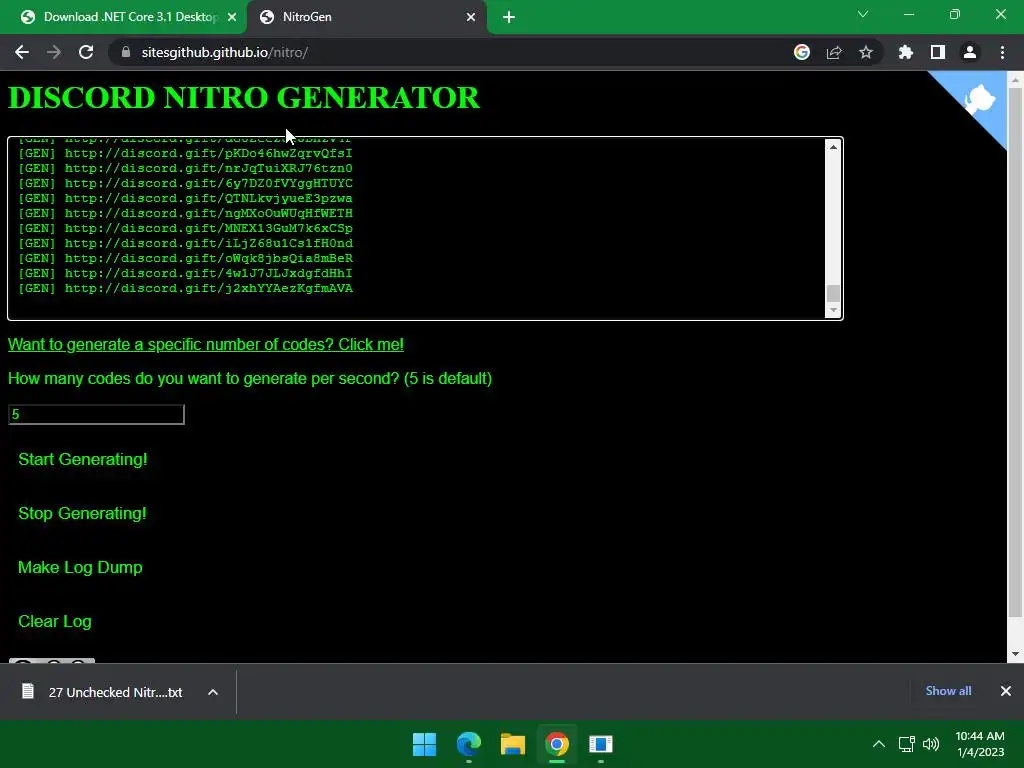Click the sitesgithub.github.io/nitro/ address bar

tap(451, 52)
